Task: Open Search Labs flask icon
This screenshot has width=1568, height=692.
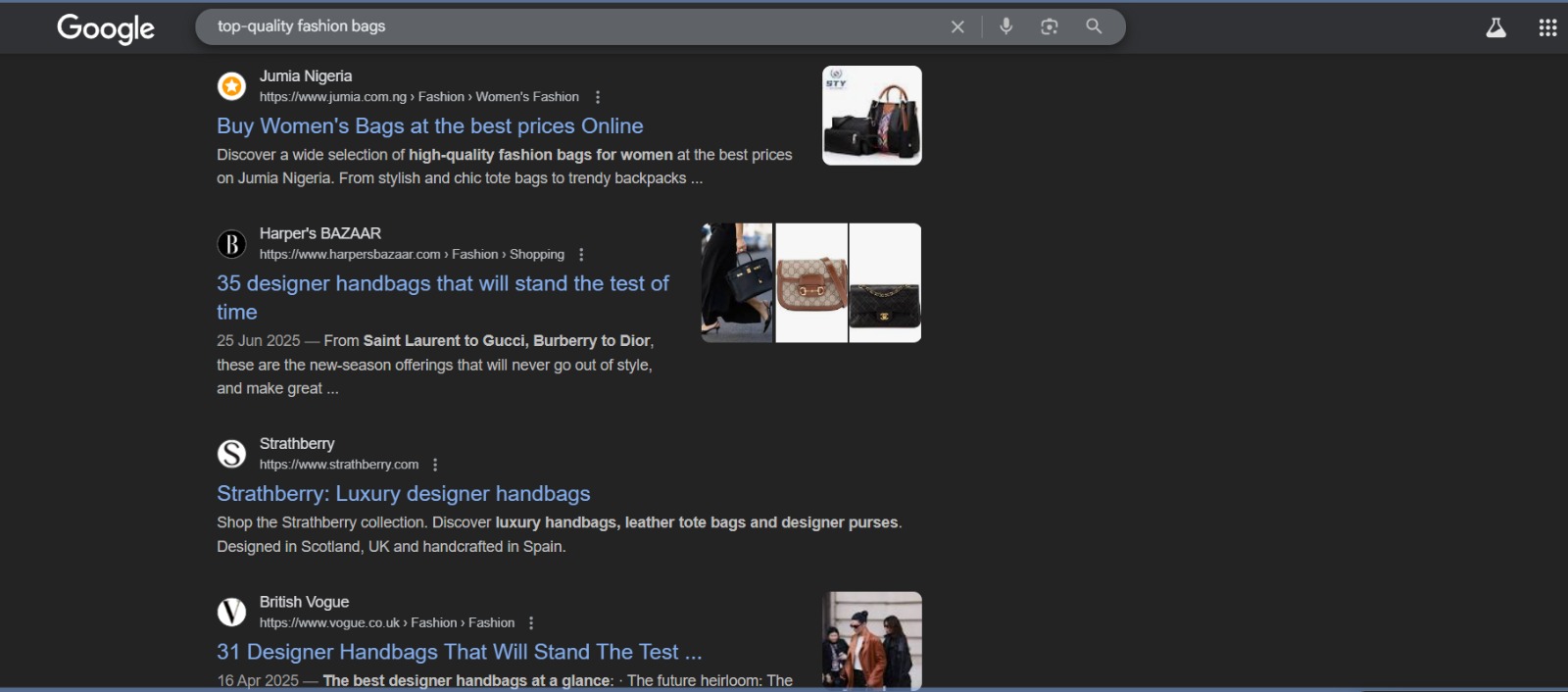Action: coord(1495,27)
